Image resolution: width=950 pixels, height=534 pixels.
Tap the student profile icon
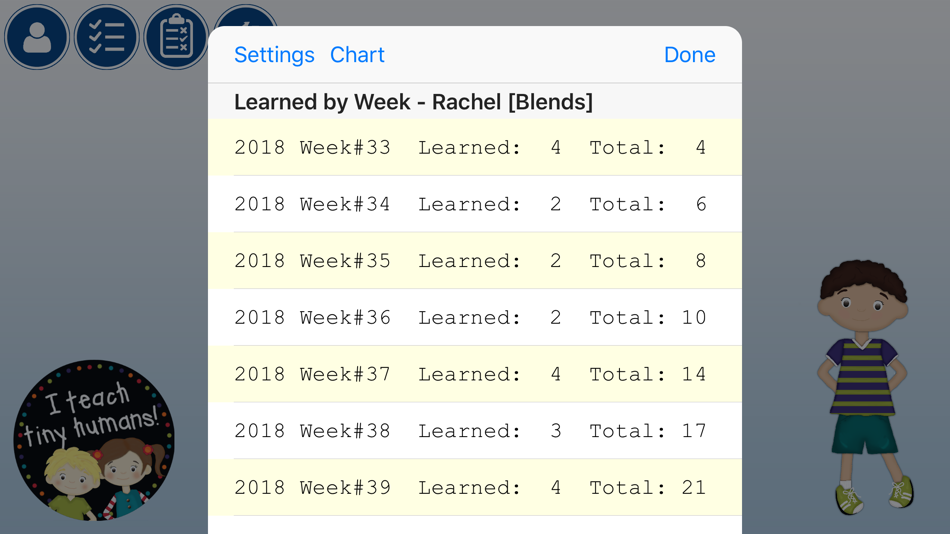pyautogui.click(x=37, y=37)
